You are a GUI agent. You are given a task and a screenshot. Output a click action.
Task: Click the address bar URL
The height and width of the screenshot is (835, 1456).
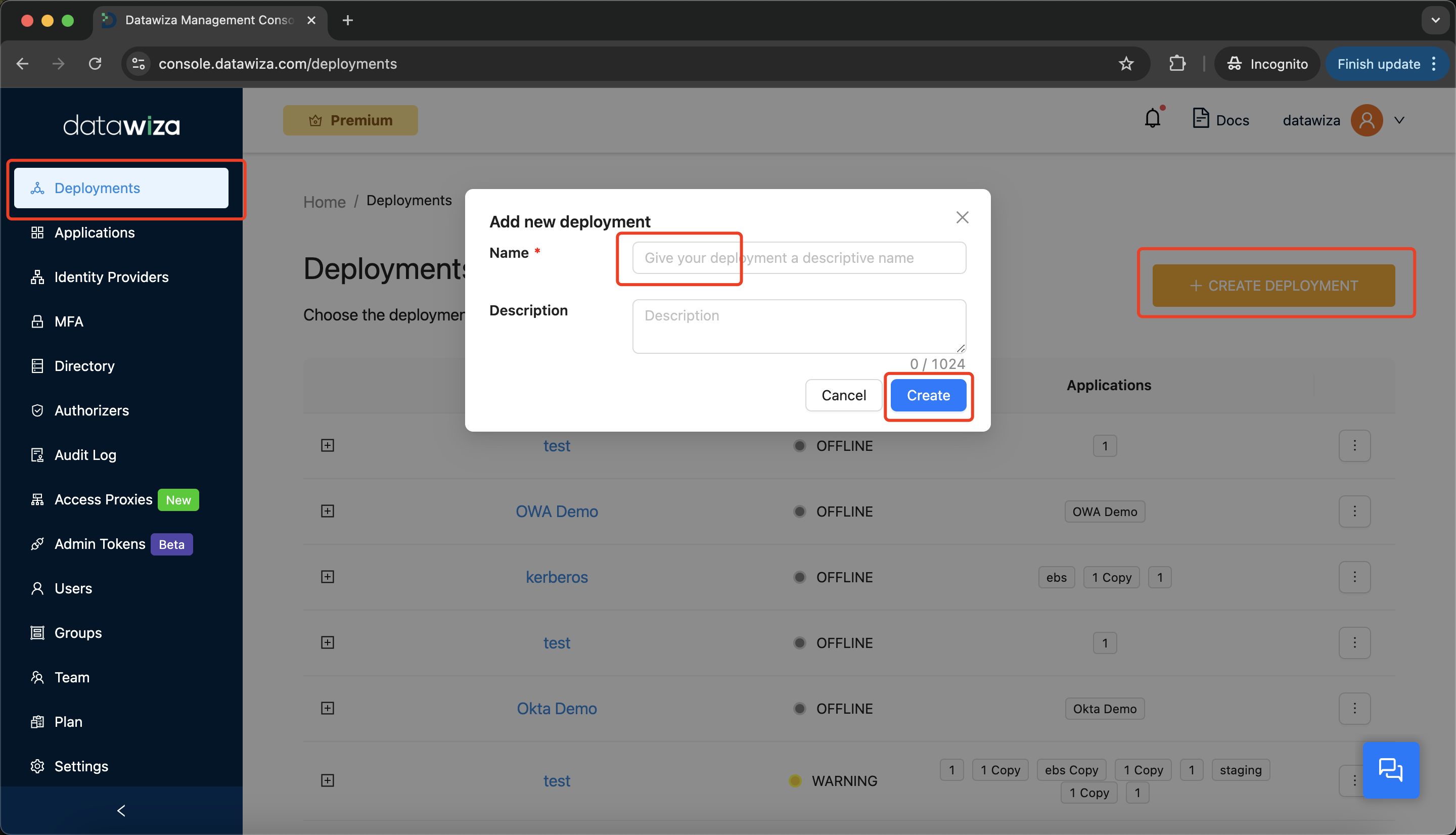[x=278, y=64]
